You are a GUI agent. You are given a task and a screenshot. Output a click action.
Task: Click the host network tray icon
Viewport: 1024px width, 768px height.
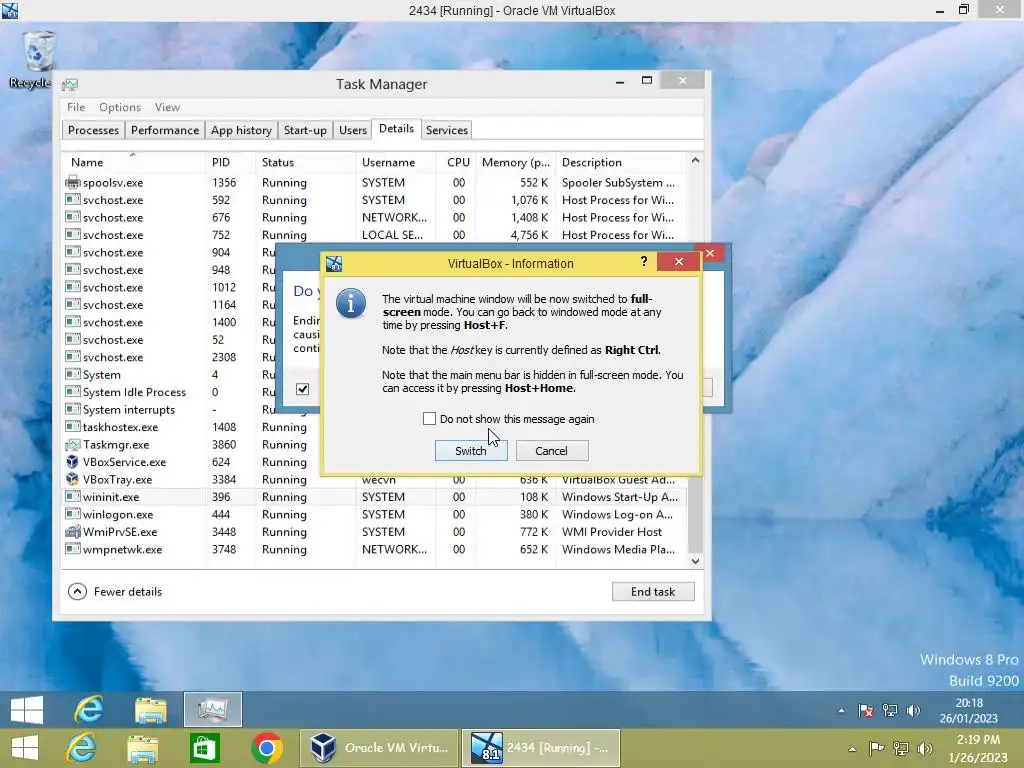(x=901, y=748)
